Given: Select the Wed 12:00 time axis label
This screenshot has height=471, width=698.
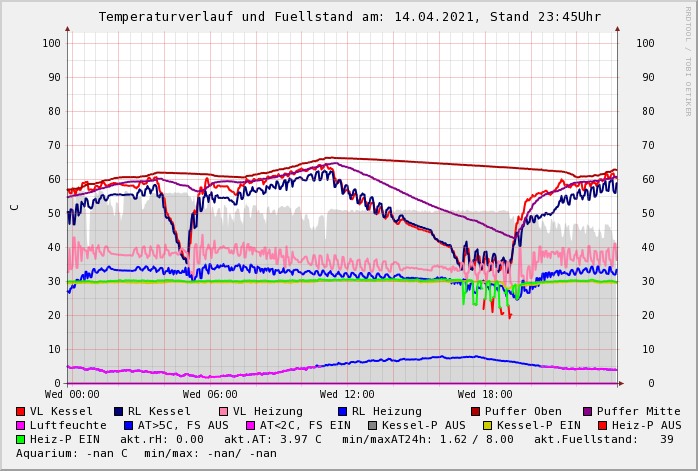Looking at the screenshot, I should point(347,395).
